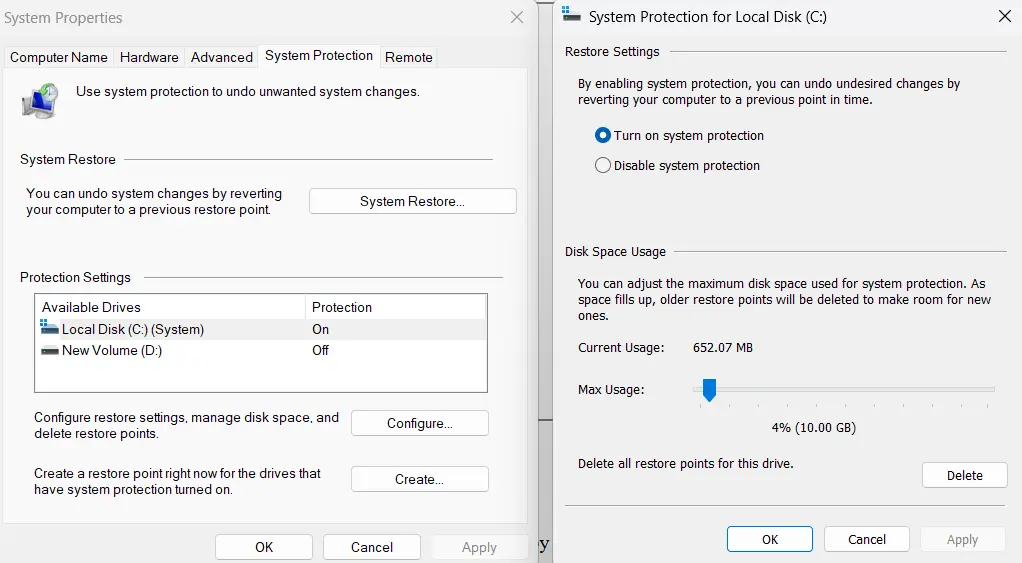Click OK in System Protection for Local Disk dialog
This screenshot has width=1022, height=563.
[x=770, y=540]
